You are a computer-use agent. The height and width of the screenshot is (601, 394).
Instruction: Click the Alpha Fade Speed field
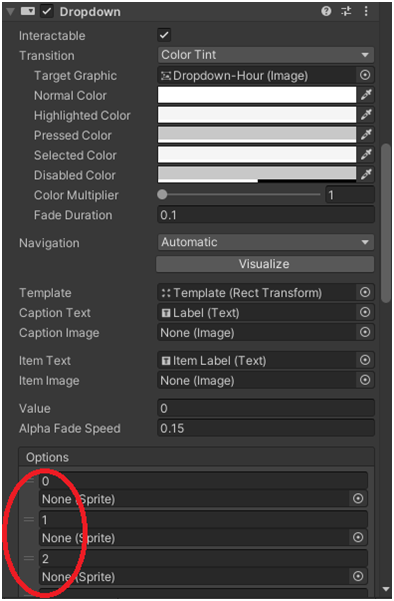pyautogui.click(x=266, y=428)
